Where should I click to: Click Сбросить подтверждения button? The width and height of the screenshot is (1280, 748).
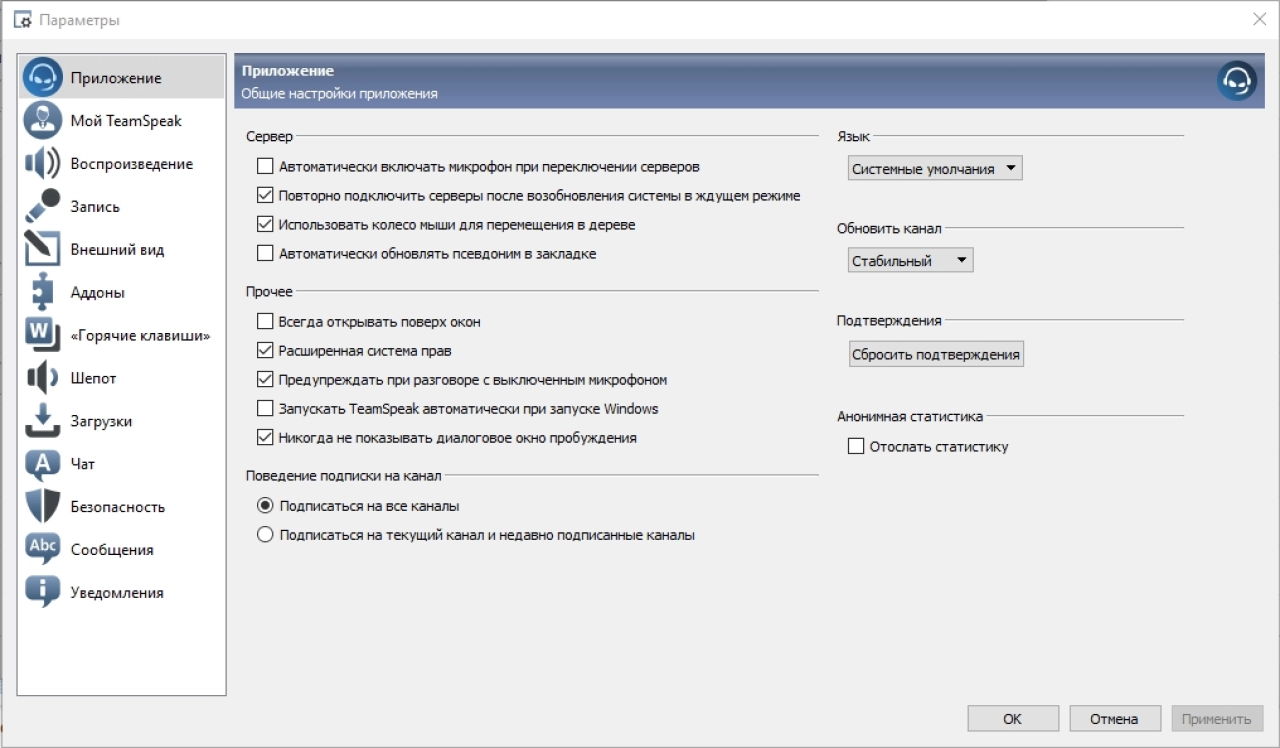click(x=936, y=354)
